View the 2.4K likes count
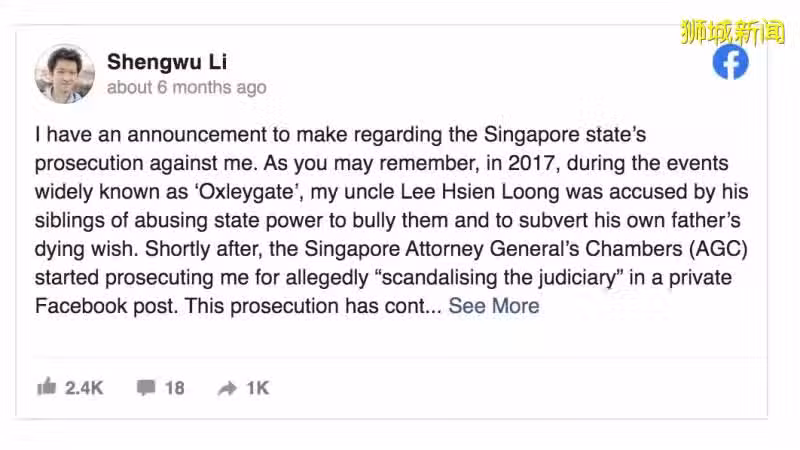 tap(84, 388)
